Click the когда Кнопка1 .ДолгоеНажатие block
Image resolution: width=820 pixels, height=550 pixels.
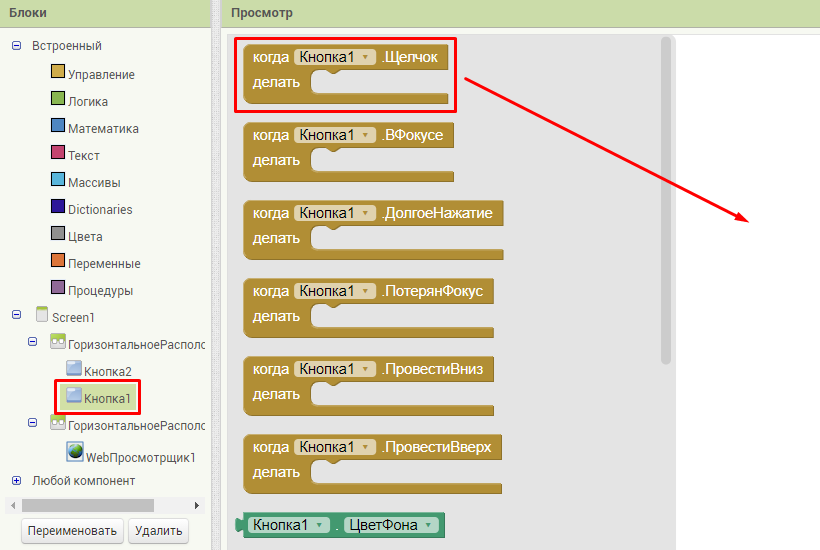pos(270,213)
